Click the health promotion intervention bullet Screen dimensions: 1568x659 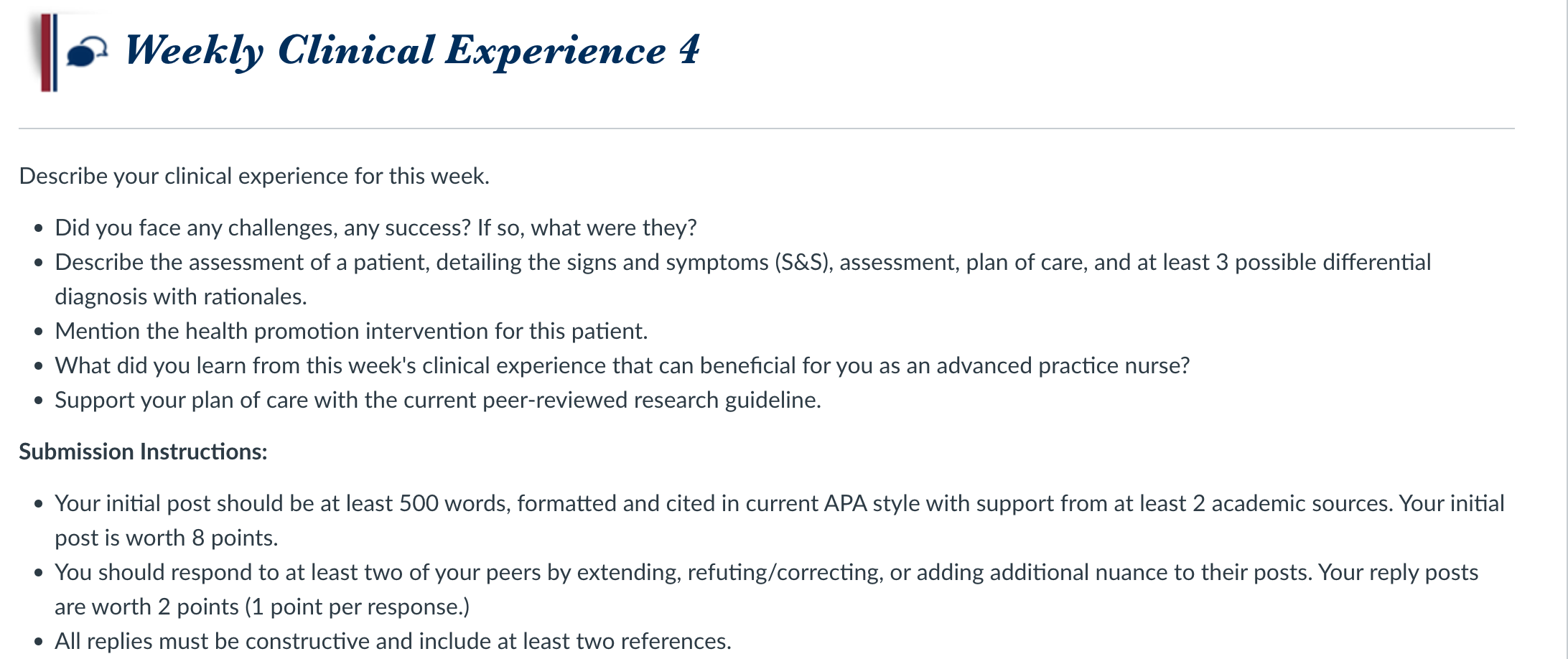pos(351,331)
